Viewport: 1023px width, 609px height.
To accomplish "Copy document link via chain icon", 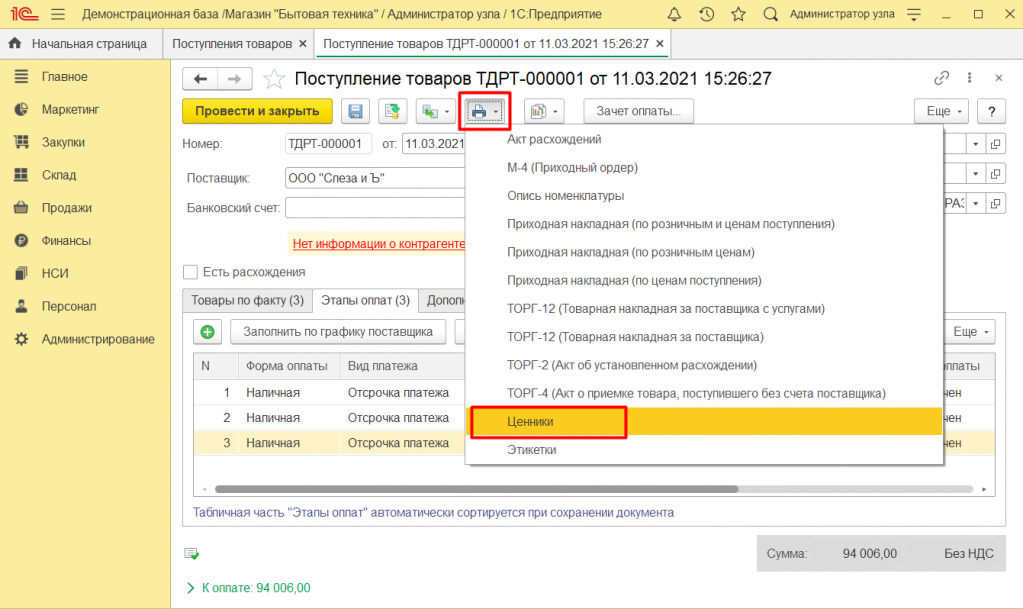I will click(941, 78).
